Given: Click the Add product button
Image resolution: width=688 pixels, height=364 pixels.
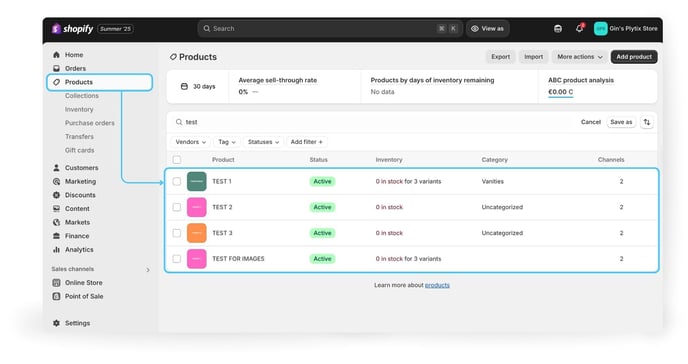Looking at the screenshot, I should [x=634, y=57].
